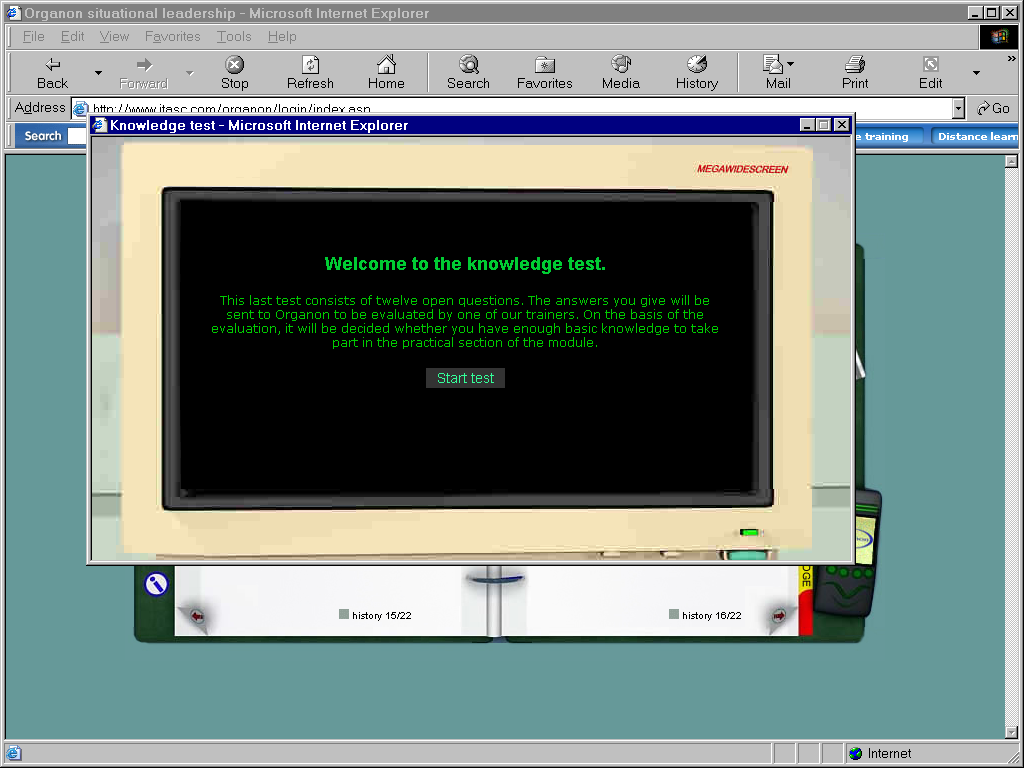Click the Stop toolbar icon
This screenshot has height=768, width=1024.
234,73
